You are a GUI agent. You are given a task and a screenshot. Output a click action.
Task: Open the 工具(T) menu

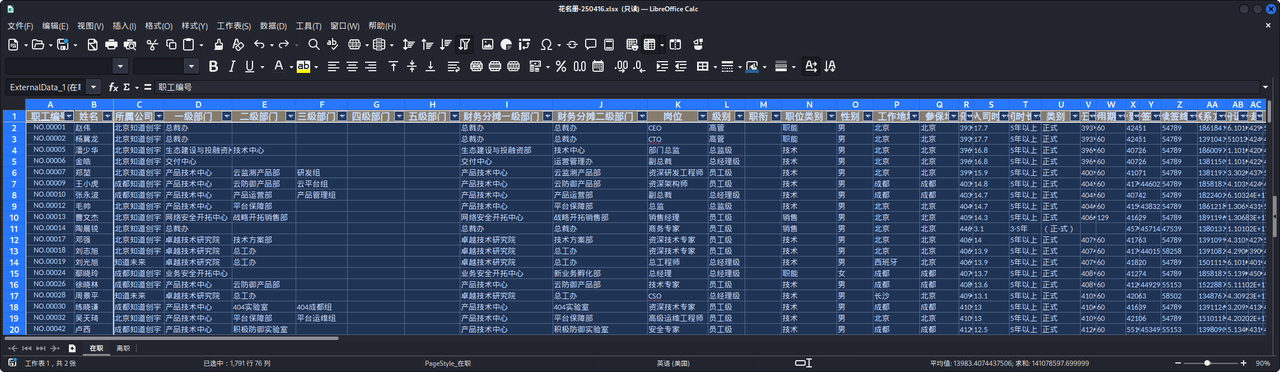pyautogui.click(x=309, y=25)
